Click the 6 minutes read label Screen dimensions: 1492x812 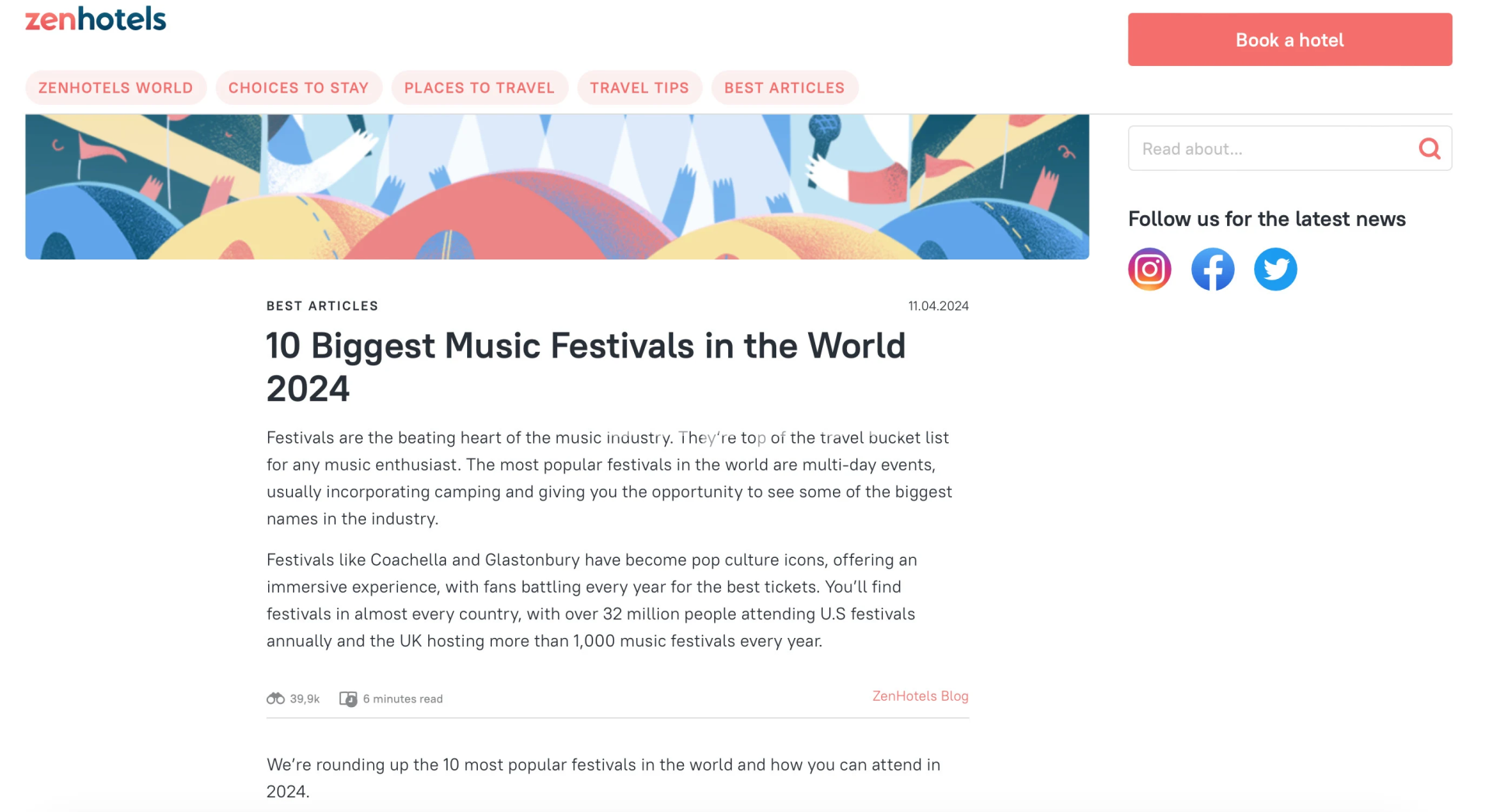tap(403, 699)
